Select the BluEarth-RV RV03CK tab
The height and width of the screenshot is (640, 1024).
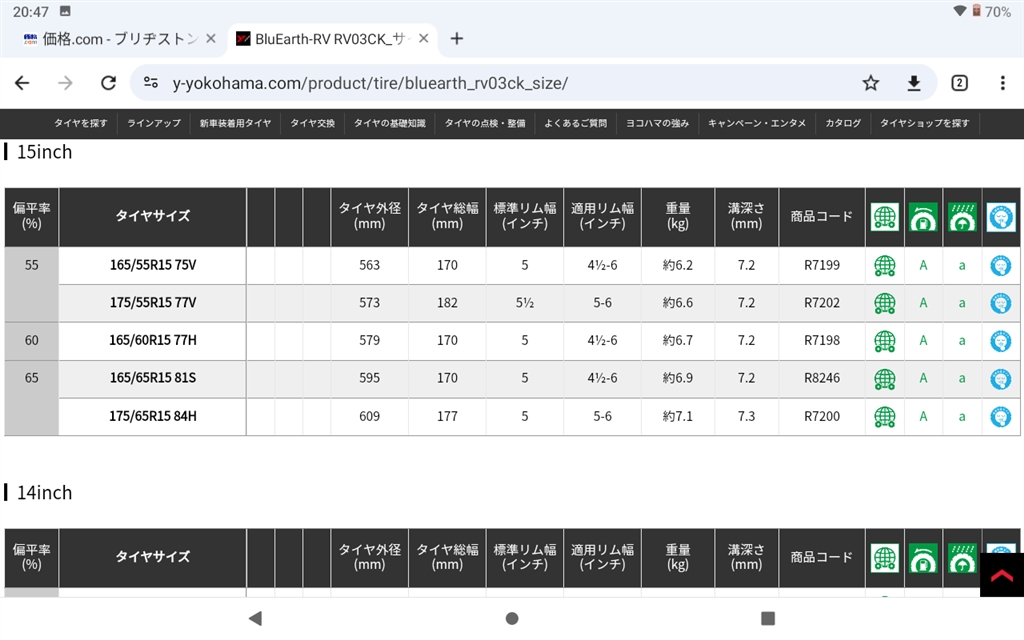(x=332, y=39)
